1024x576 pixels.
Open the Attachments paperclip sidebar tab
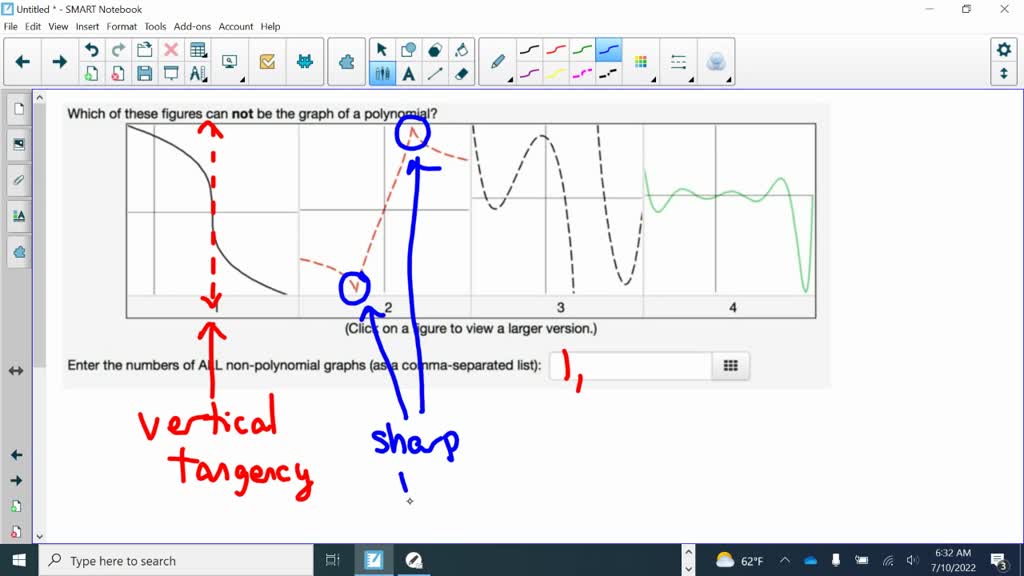[x=18, y=180]
